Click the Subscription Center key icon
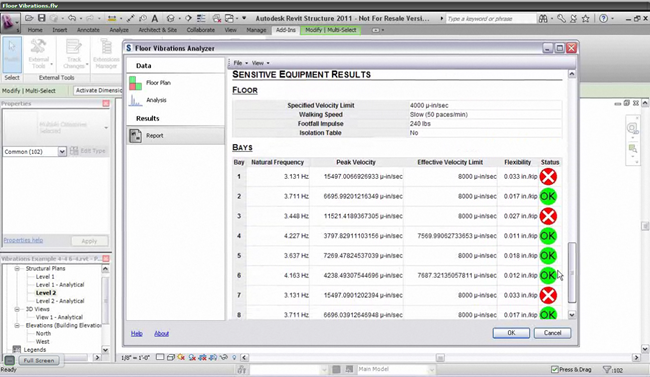Viewport: 650px width, 377px height. (x=561, y=19)
